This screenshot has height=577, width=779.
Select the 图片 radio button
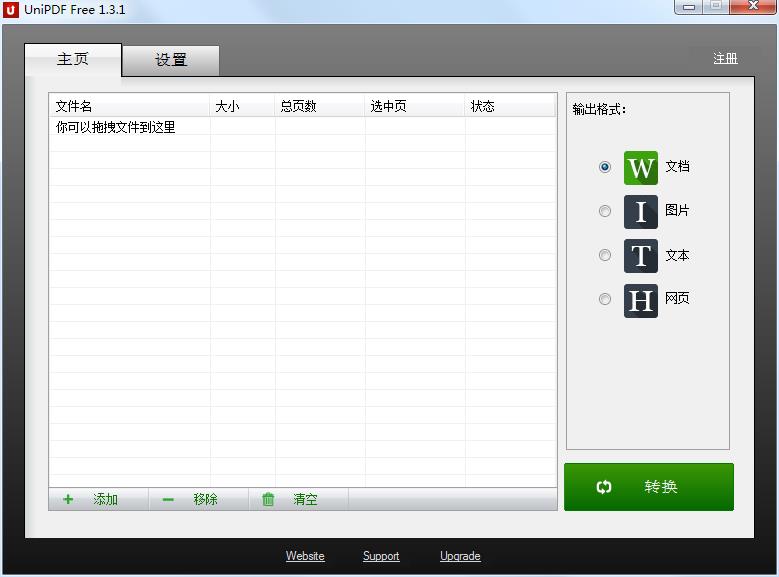click(x=605, y=211)
